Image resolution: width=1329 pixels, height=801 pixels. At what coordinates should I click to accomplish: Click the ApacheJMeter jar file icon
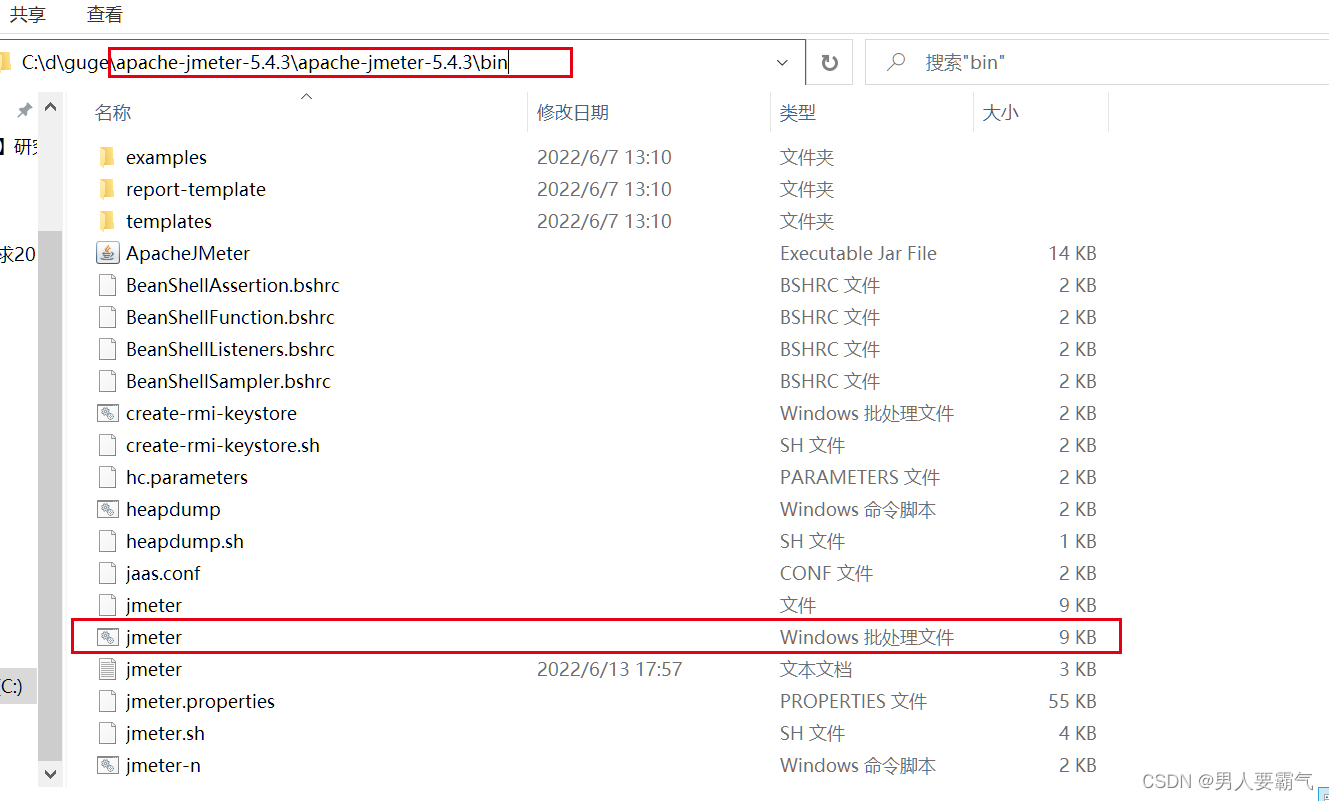108,253
